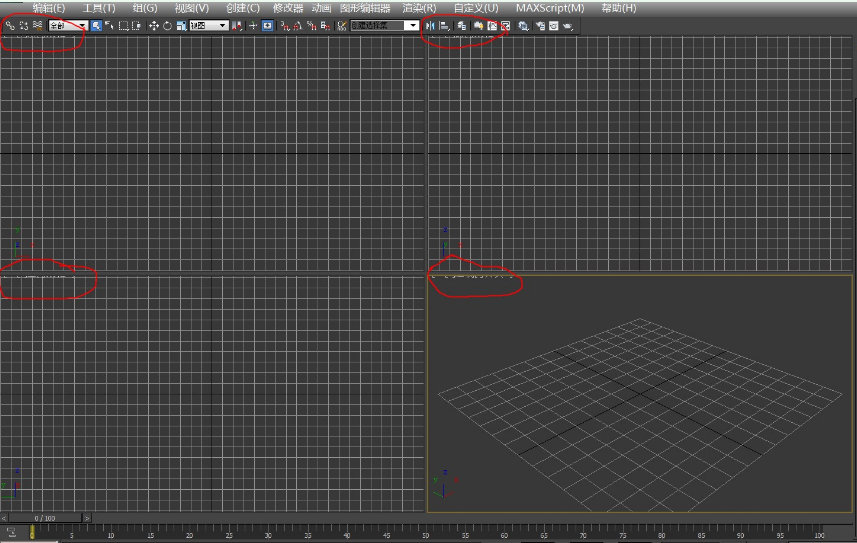This screenshot has height=543, width=857.
Task: Toggle Angle Snap
Action: tap(298, 26)
